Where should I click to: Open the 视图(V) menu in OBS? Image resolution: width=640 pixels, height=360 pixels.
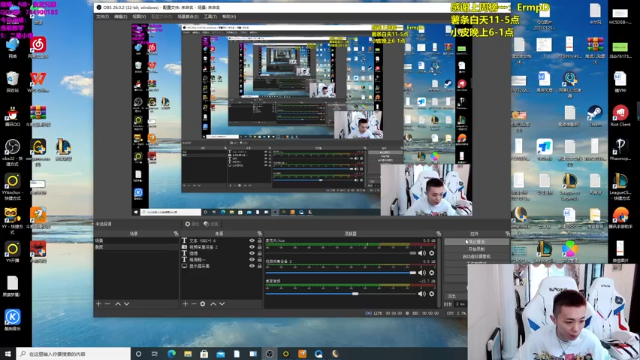[x=139, y=17]
